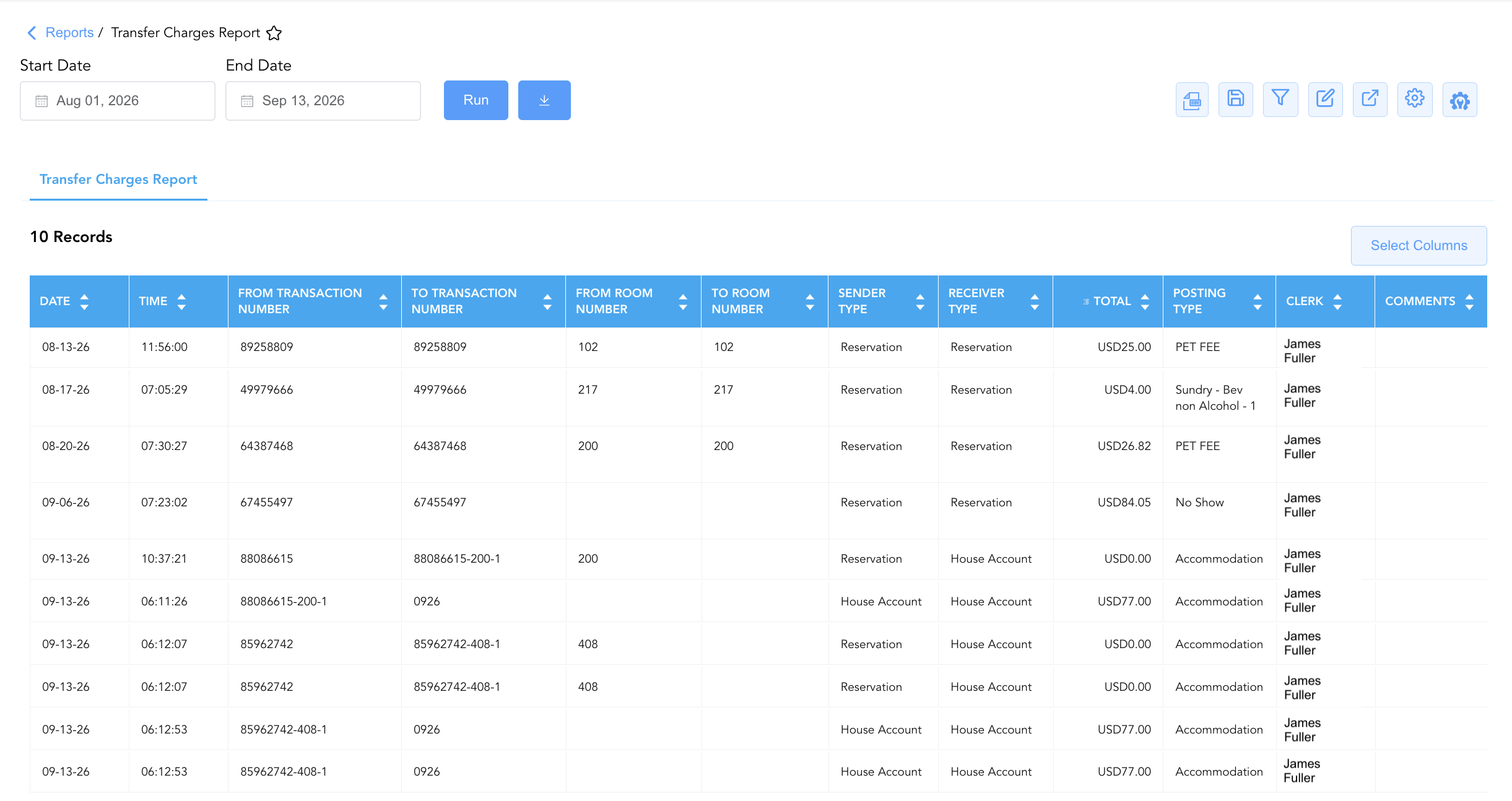1512x801 pixels.
Task: Click the open-external arrow icon
Action: click(x=1370, y=100)
